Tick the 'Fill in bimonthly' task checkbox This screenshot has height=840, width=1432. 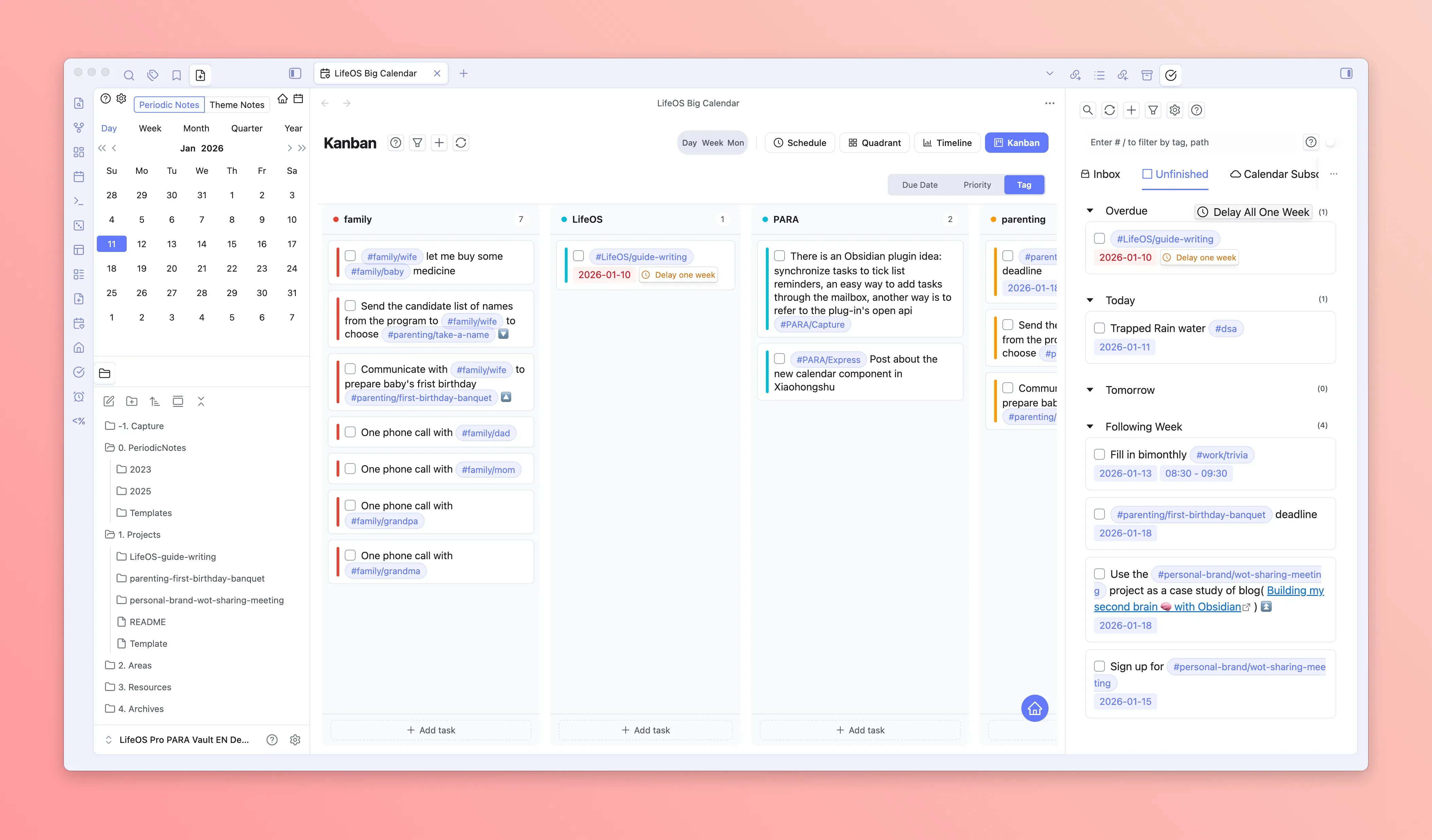(1099, 454)
